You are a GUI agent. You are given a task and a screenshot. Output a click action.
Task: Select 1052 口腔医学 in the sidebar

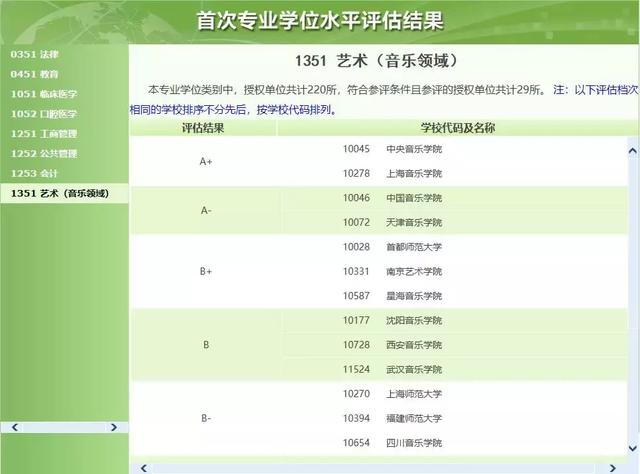tap(44, 114)
